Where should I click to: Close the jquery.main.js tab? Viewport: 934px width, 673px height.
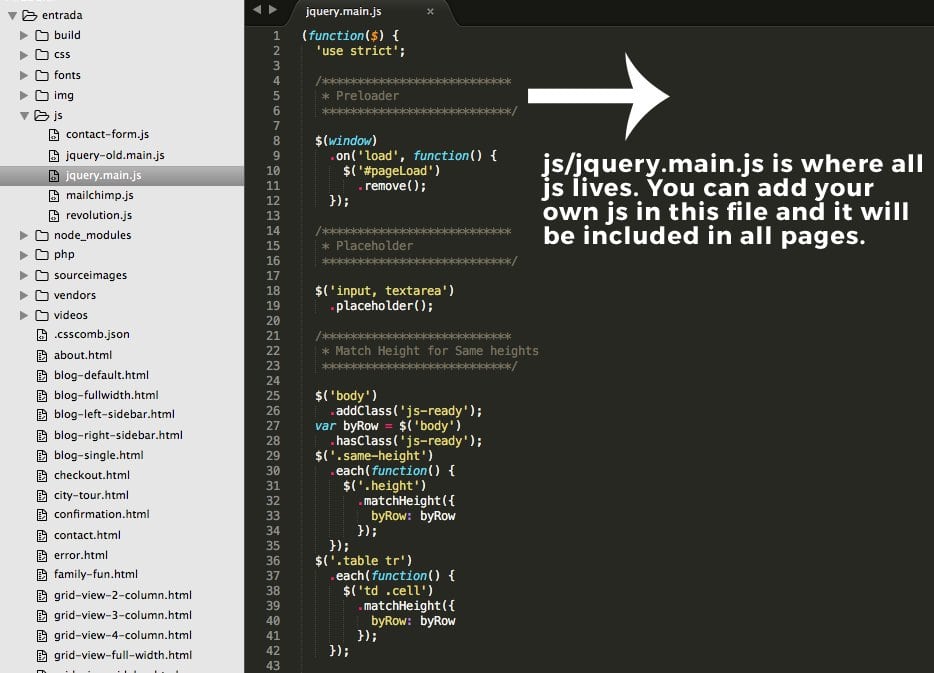[x=430, y=11]
